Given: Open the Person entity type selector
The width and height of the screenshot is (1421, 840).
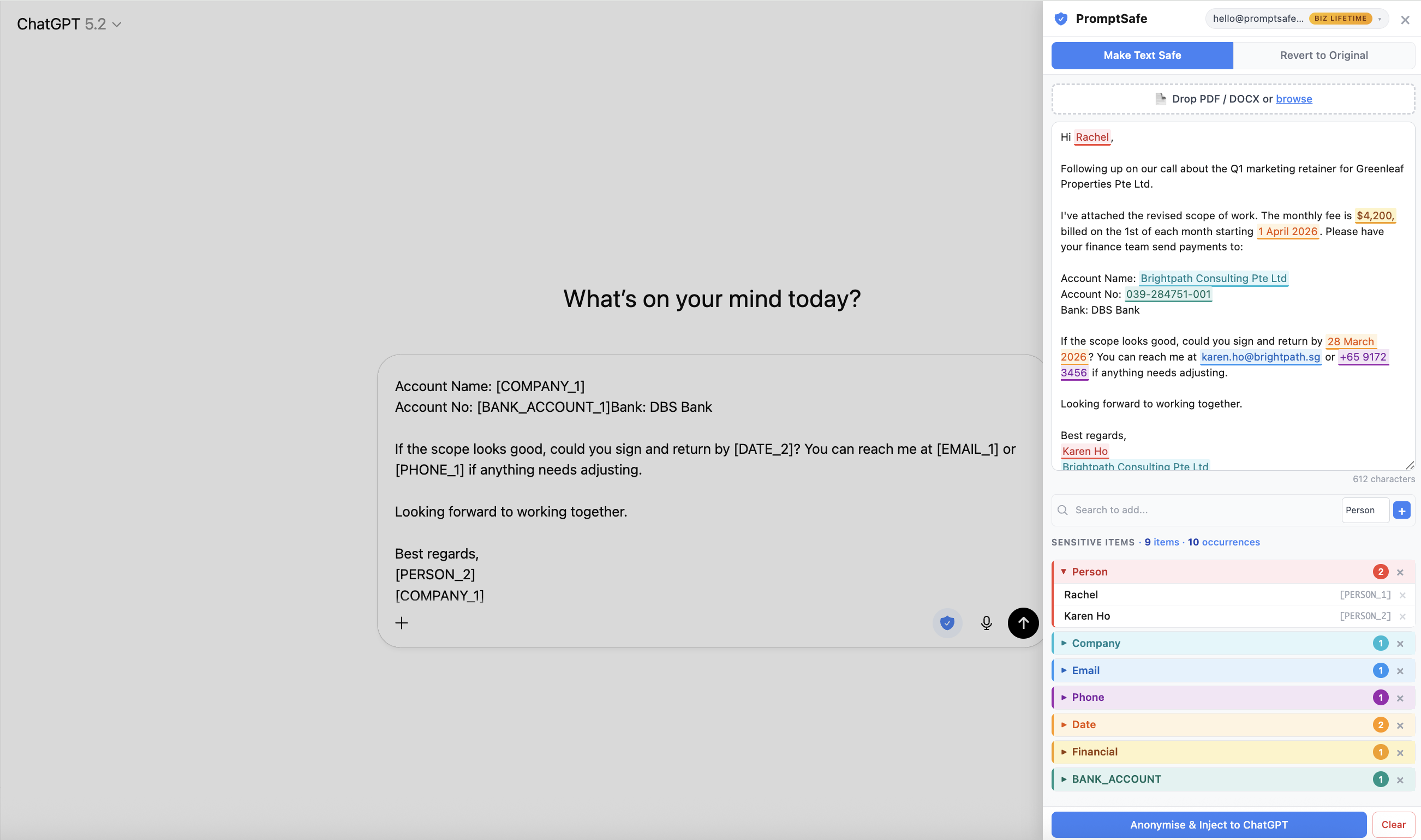Looking at the screenshot, I should tap(1364, 510).
